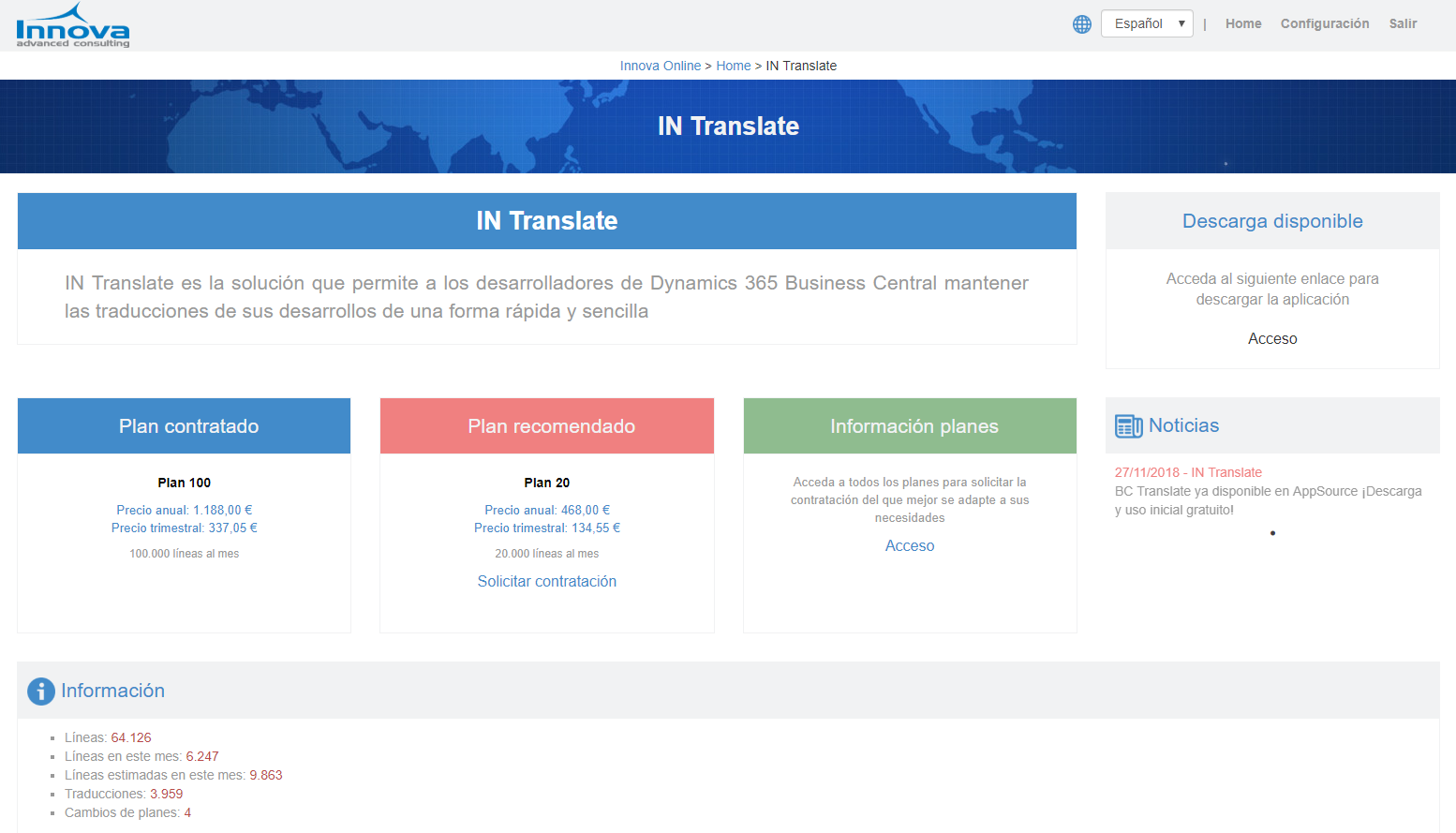The width and height of the screenshot is (1456, 833).
Task: Click the 20.000 líneas al mes text
Action: click(547, 554)
